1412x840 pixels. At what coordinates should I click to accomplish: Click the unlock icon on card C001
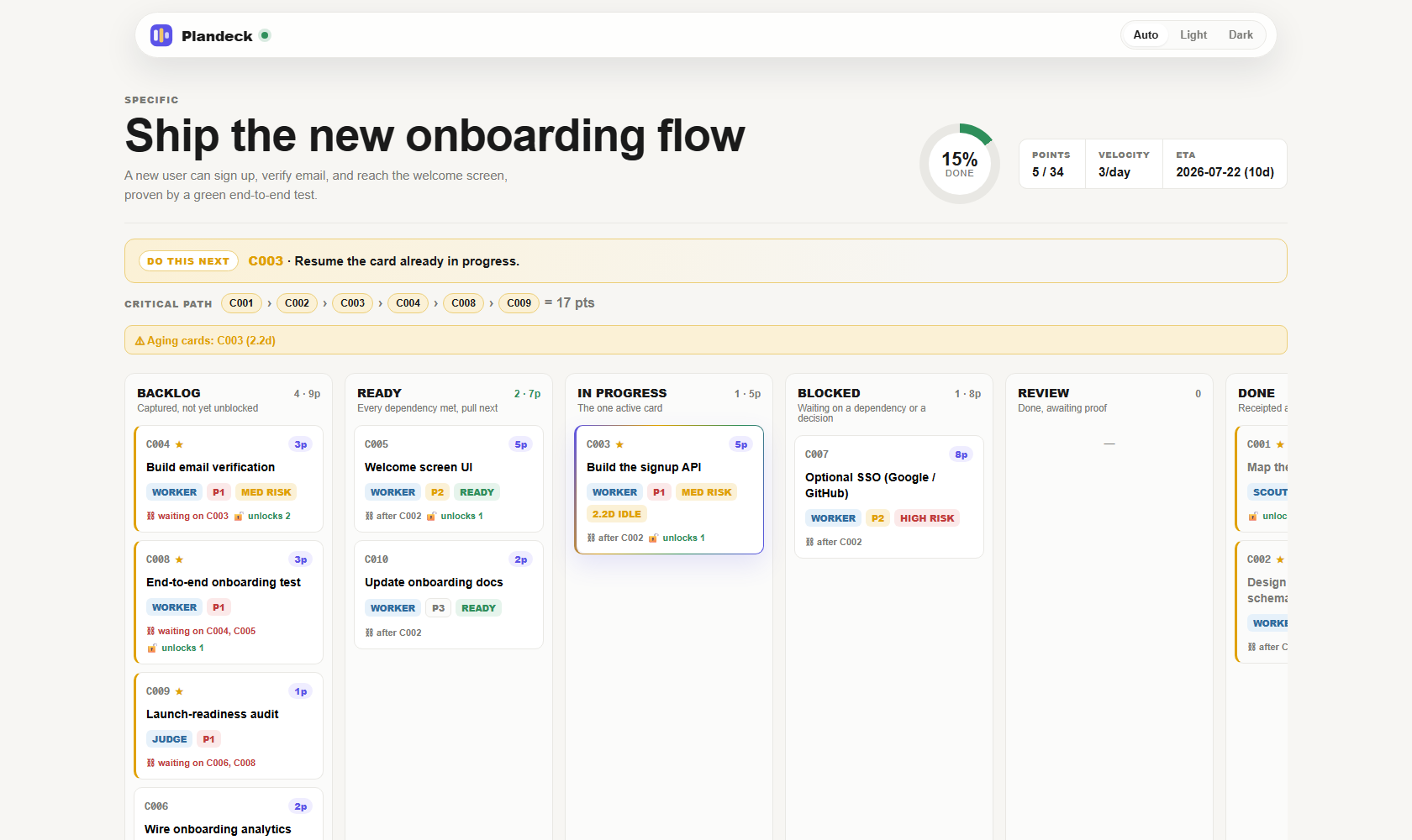tap(1253, 517)
